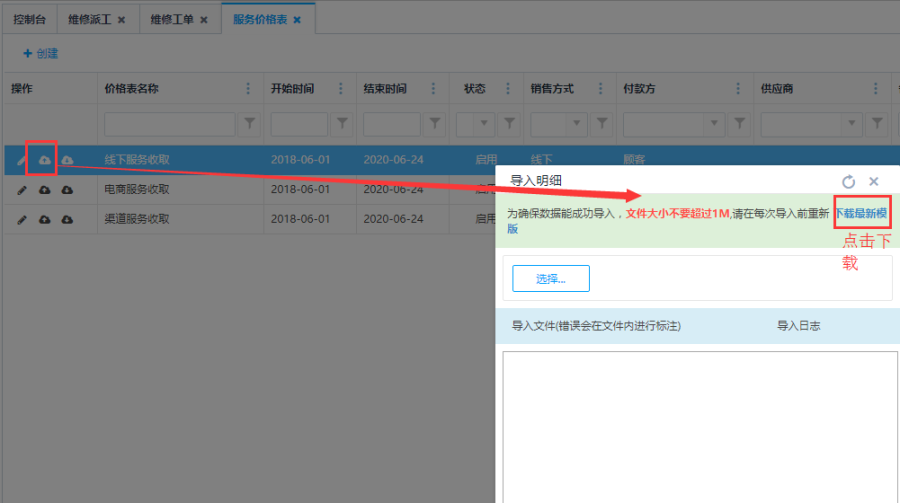This screenshot has height=503, width=900.
Task: Click the 下载最新模版 link
Action: [x=860, y=213]
